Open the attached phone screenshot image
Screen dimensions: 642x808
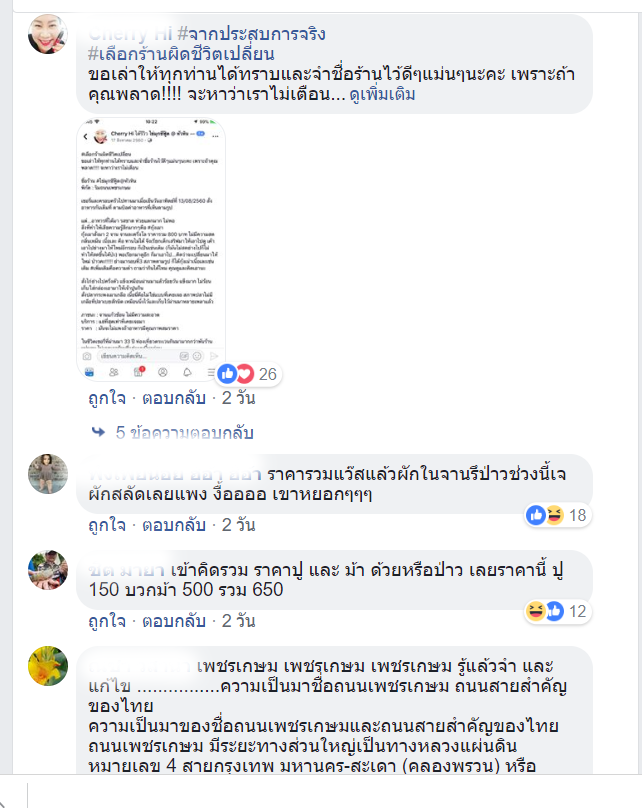tap(151, 249)
